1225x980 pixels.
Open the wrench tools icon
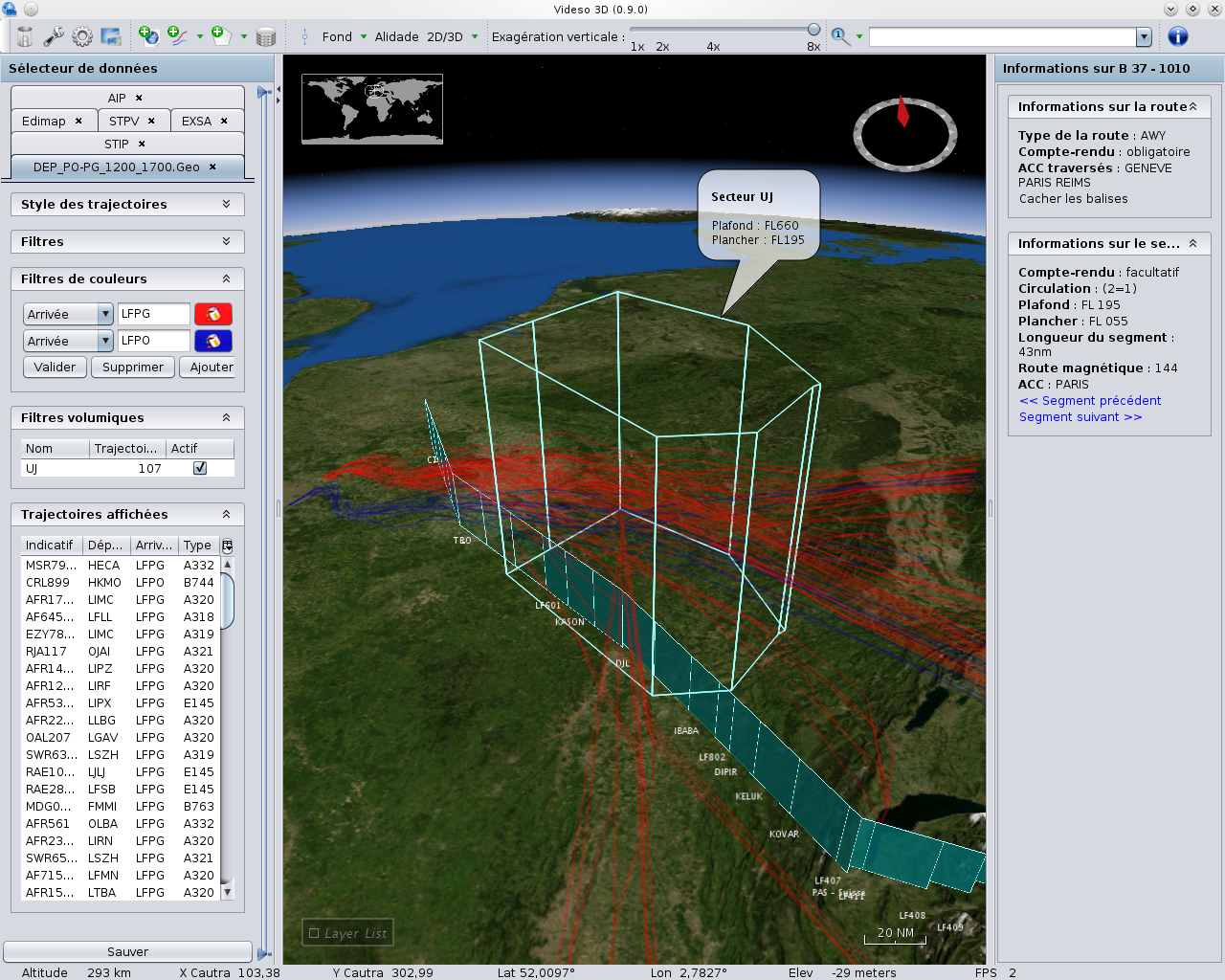(54, 36)
